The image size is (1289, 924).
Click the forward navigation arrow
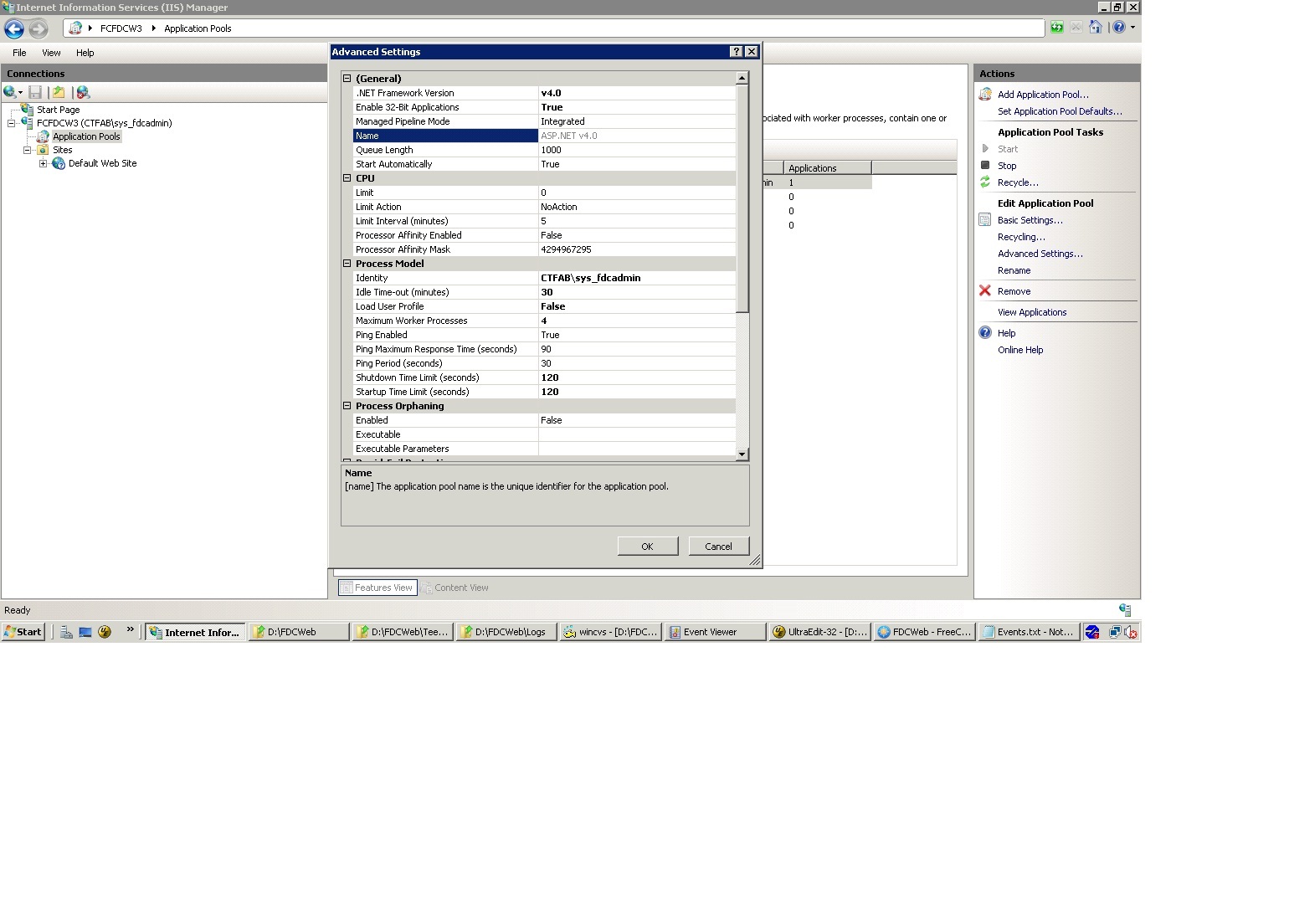tap(38, 29)
